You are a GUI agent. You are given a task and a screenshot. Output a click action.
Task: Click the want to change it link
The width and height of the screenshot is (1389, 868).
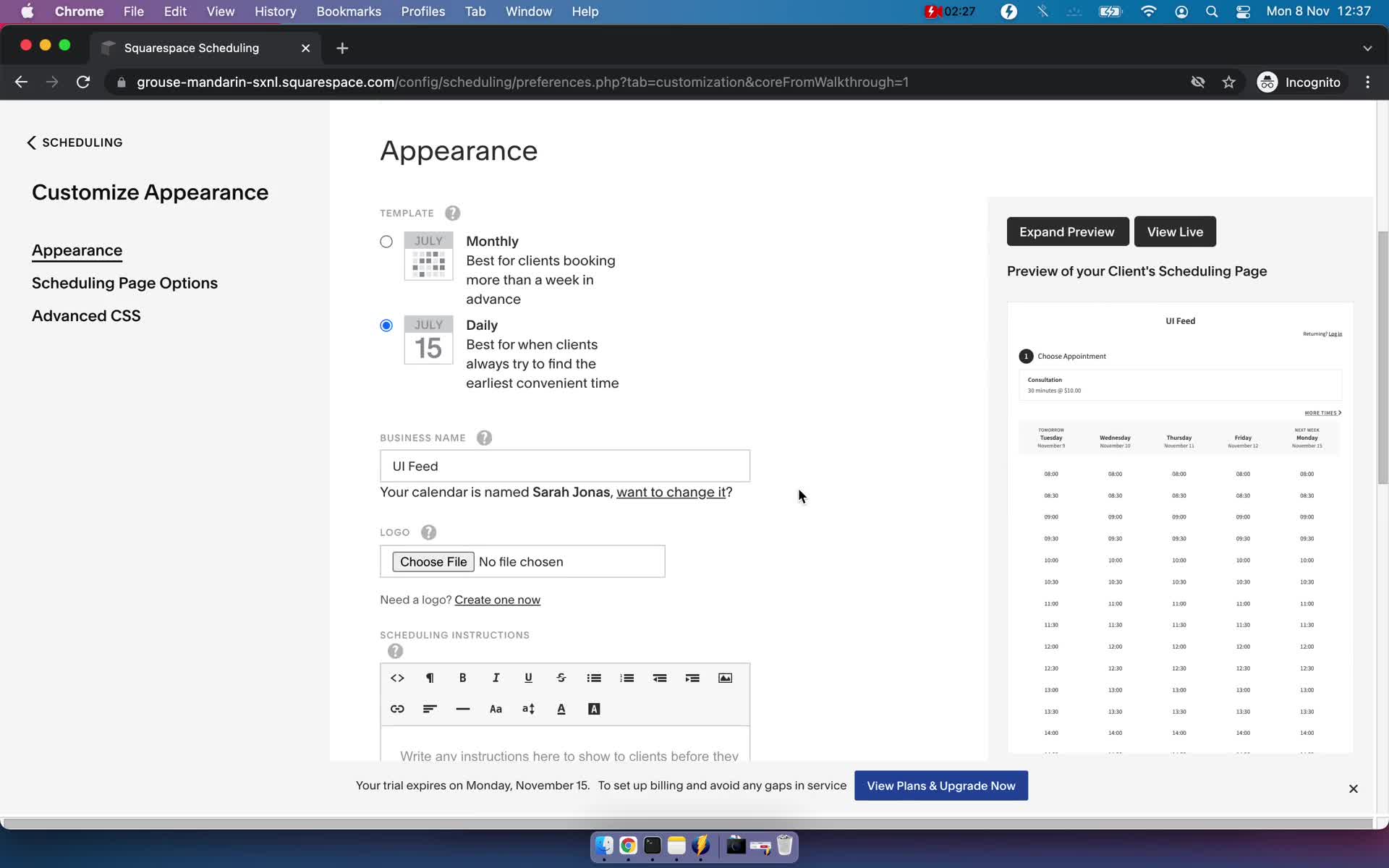point(671,492)
